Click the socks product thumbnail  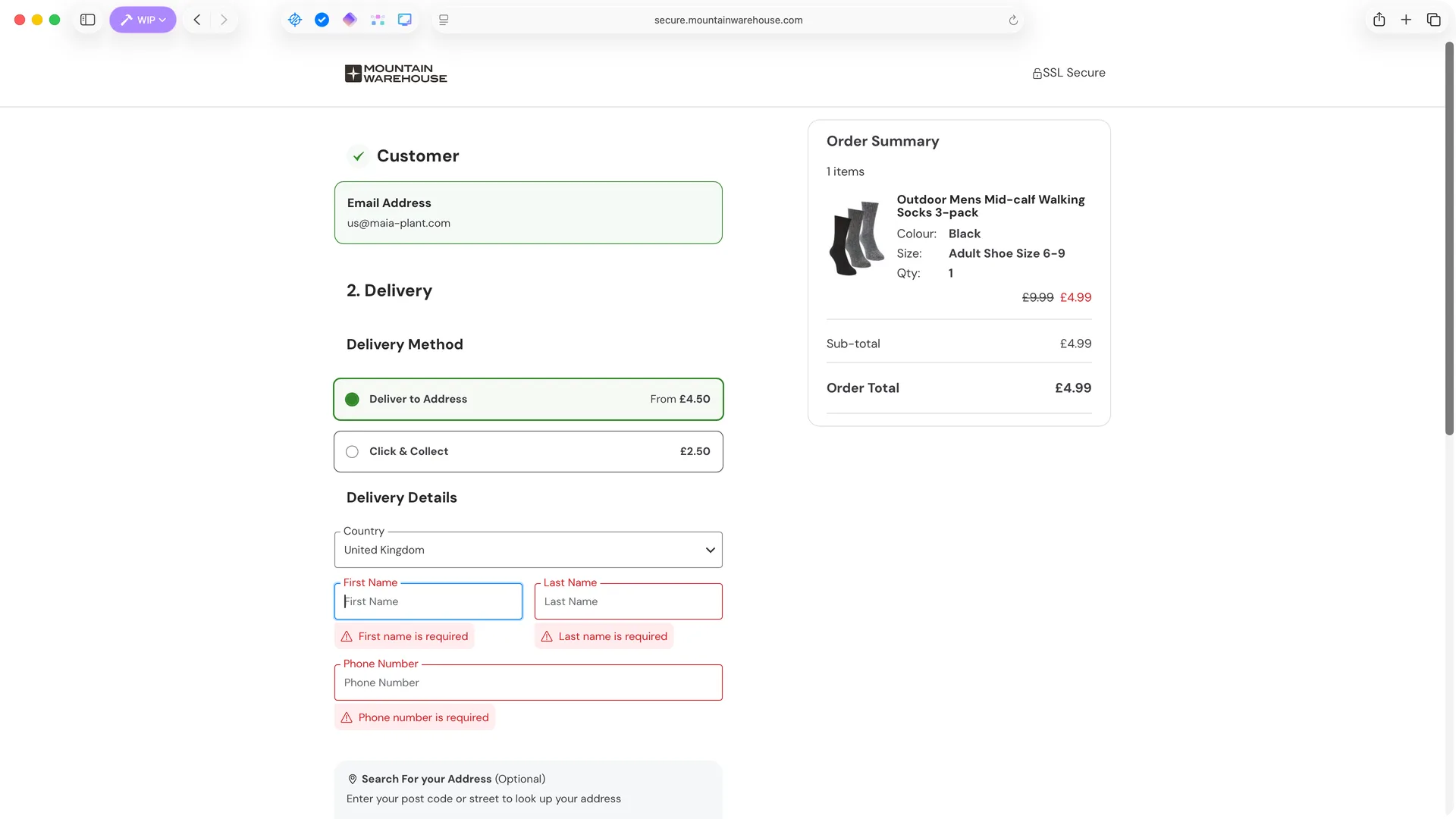pyautogui.click(x=857, y=238)
